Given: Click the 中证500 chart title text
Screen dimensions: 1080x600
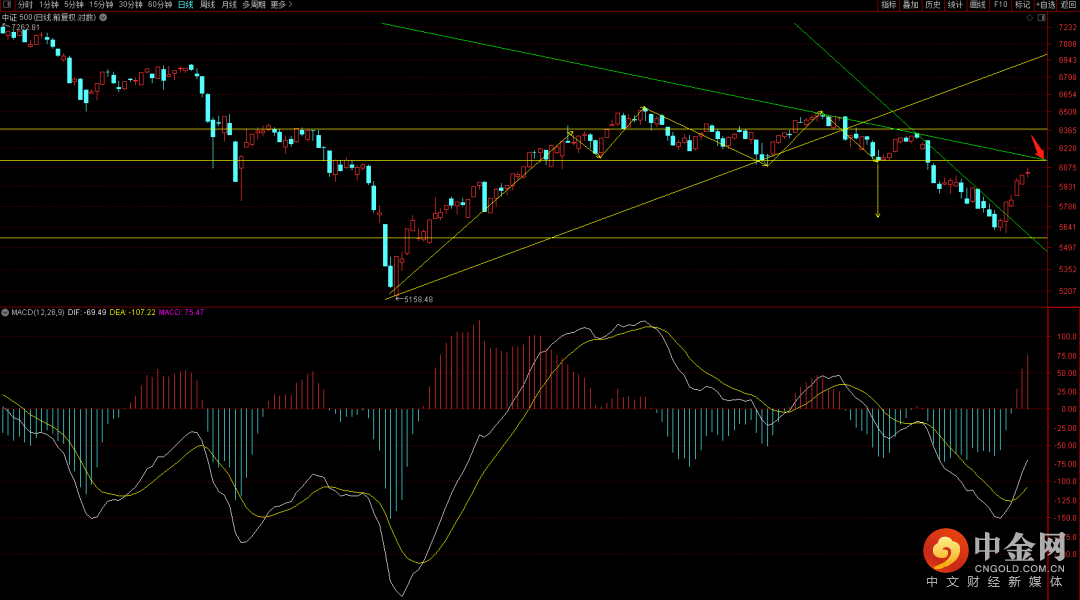Looking at the screenshot, I should (49, 17).
